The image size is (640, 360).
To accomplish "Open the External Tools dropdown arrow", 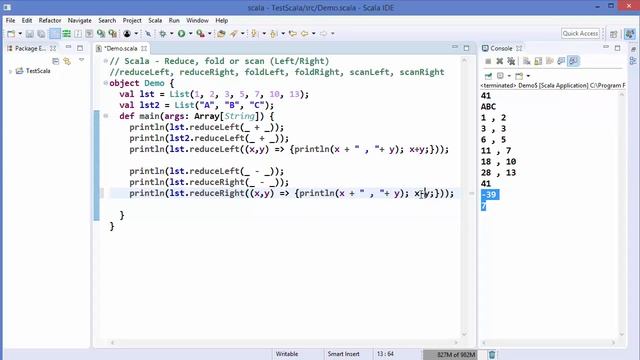I will pos(209,33).
